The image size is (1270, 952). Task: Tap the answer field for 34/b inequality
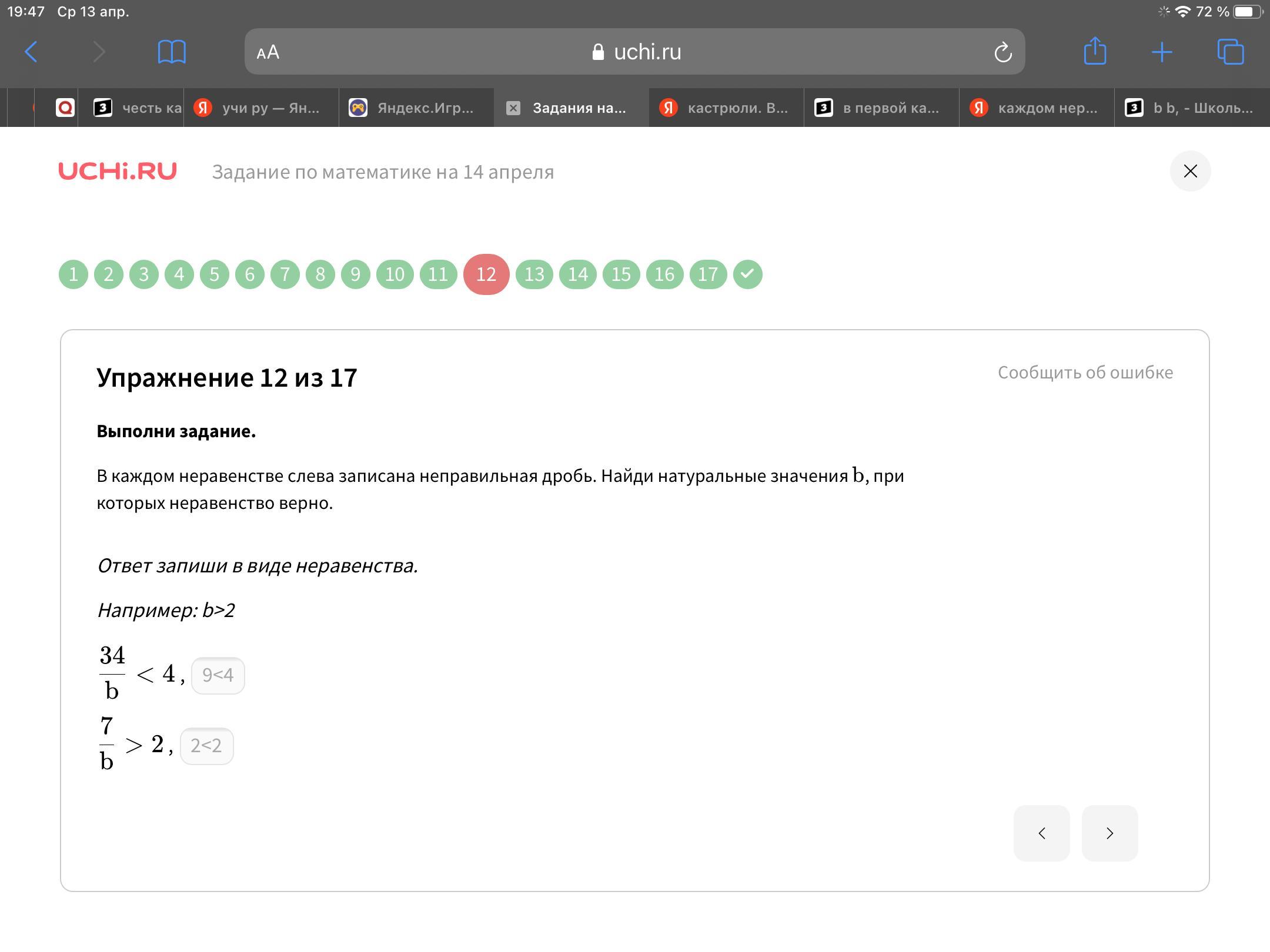click(x=218, y=675)
